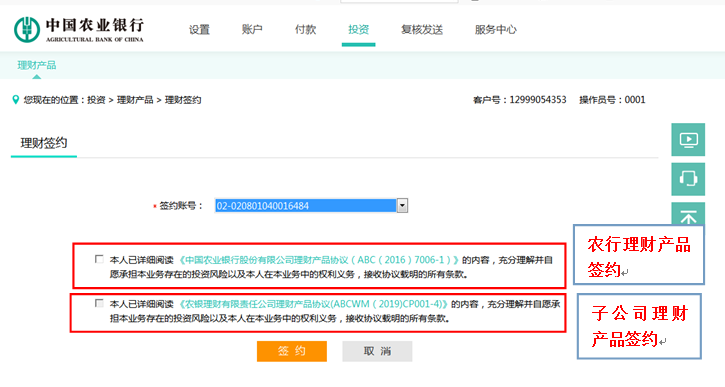Open the 农银理财有限责任公司理财产品协议 link
Image resolution: width=725 pixels, height=387 pixels.
coord(313,304)
